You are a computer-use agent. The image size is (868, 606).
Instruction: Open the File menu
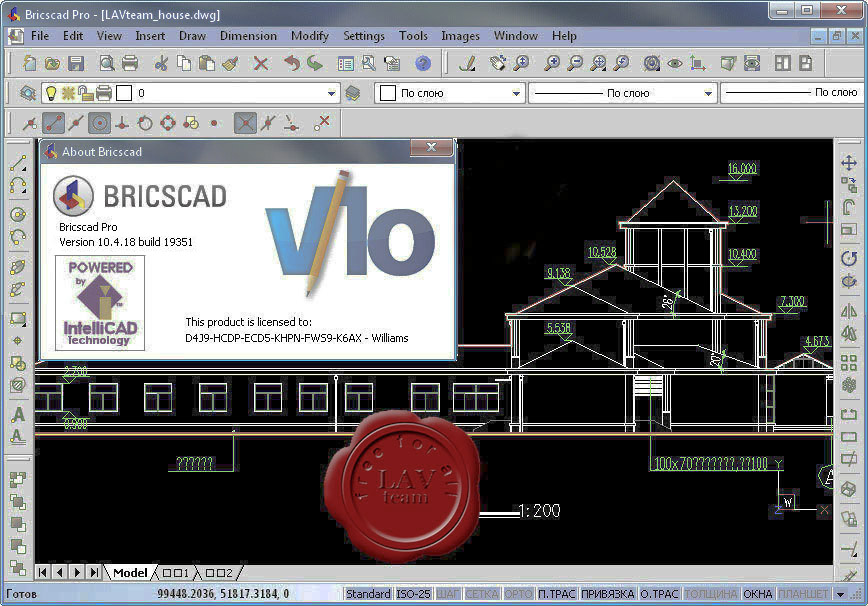(40, 36)
